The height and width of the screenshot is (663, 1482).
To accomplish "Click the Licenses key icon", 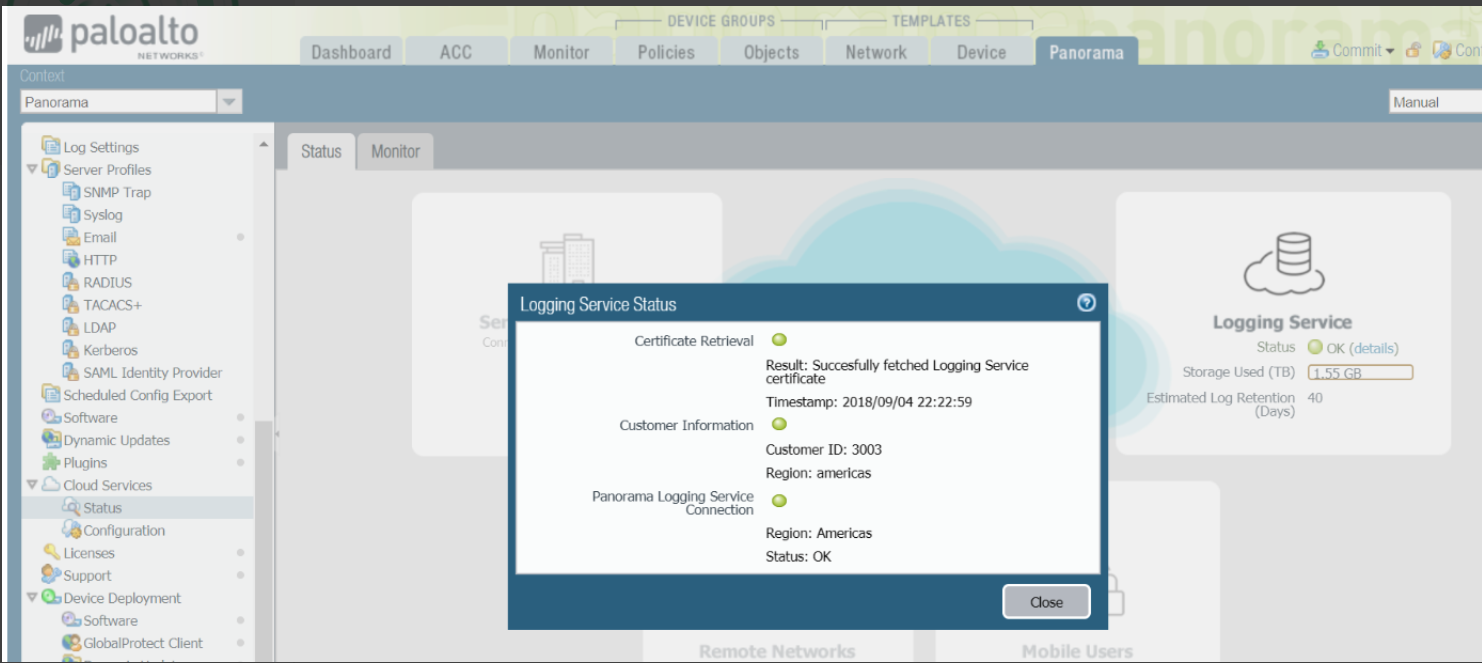I will pos(51,552).
